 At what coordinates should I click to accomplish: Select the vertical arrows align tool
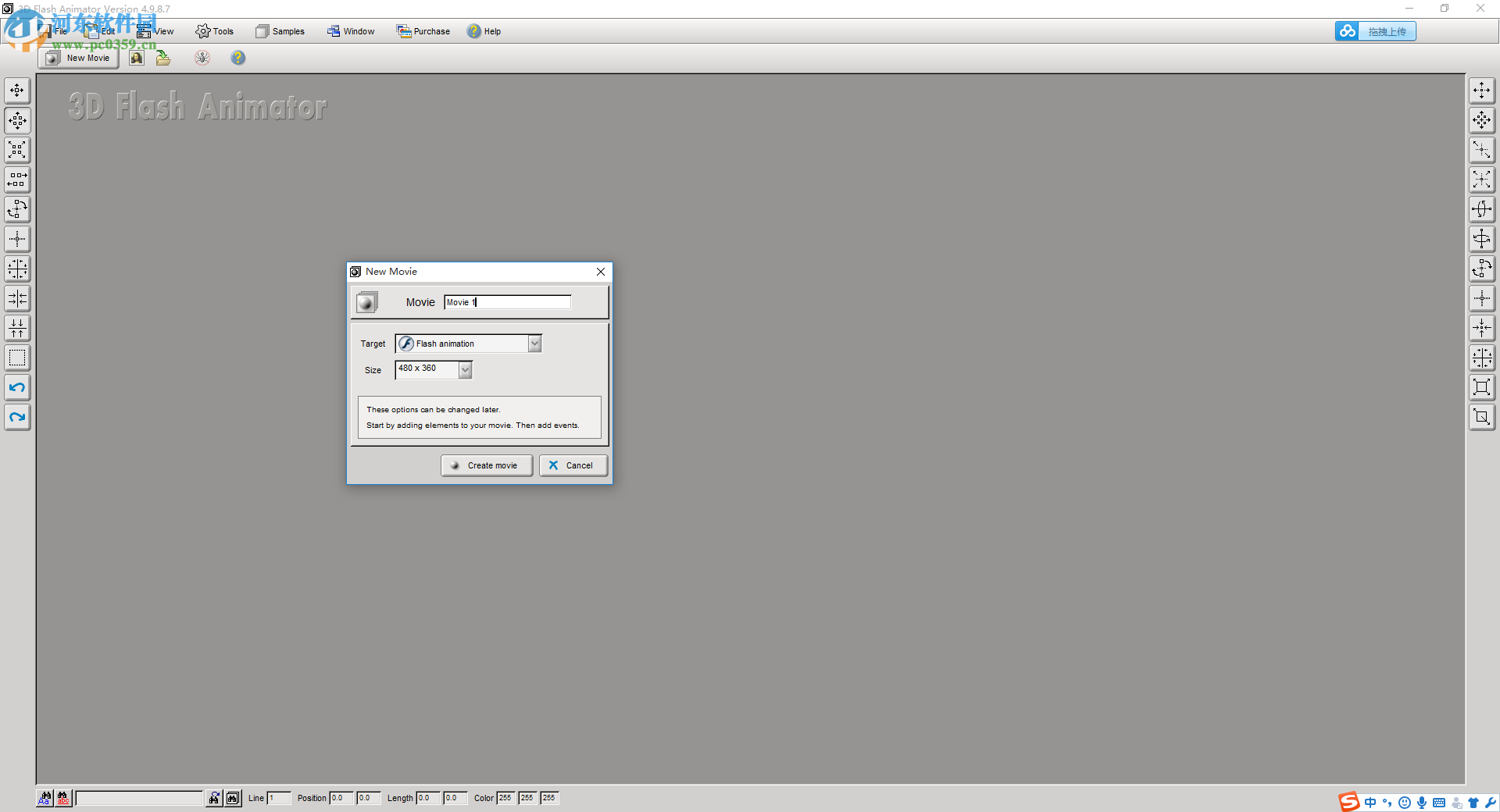point(17,328)
